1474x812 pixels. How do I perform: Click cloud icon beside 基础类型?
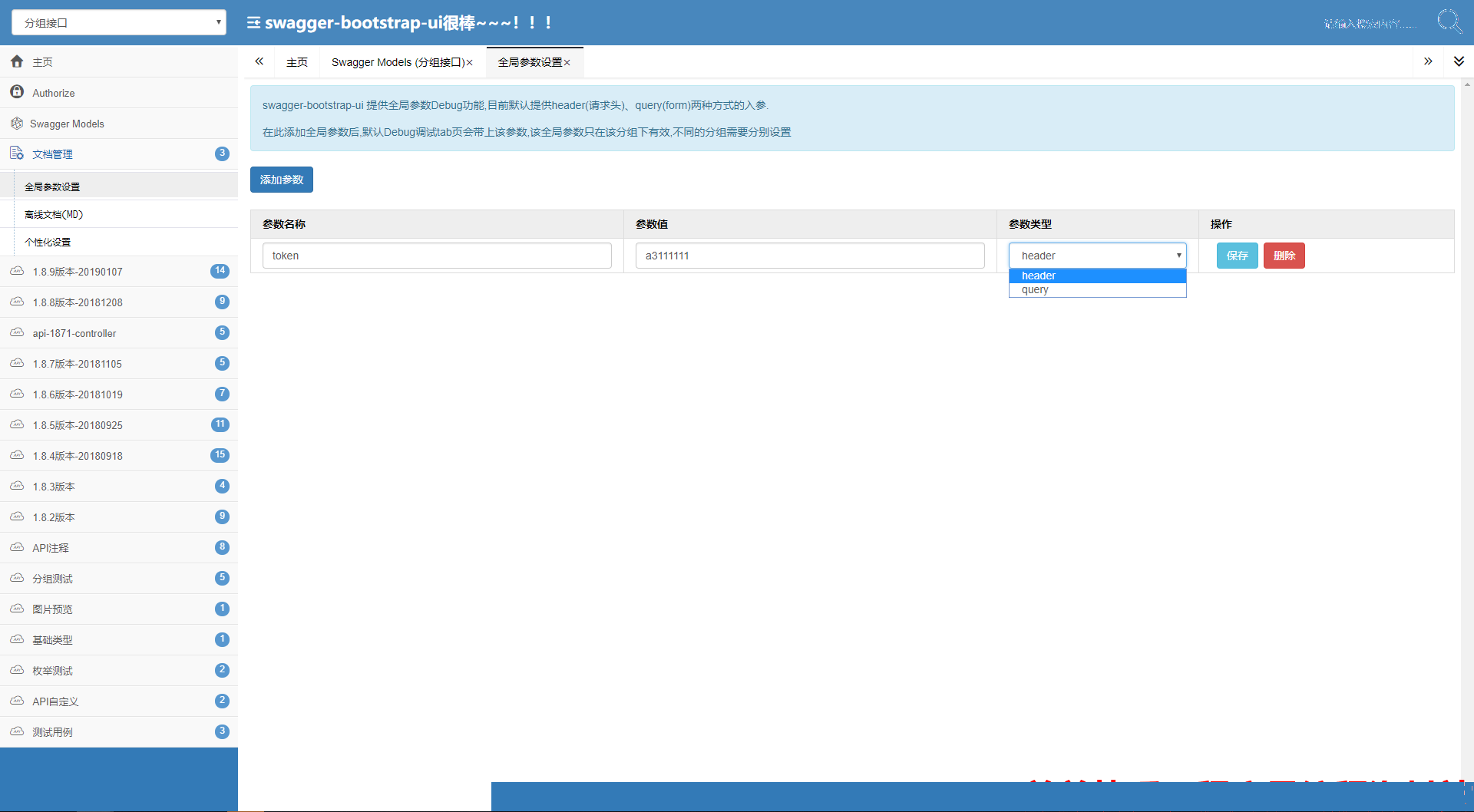point(17,639)
